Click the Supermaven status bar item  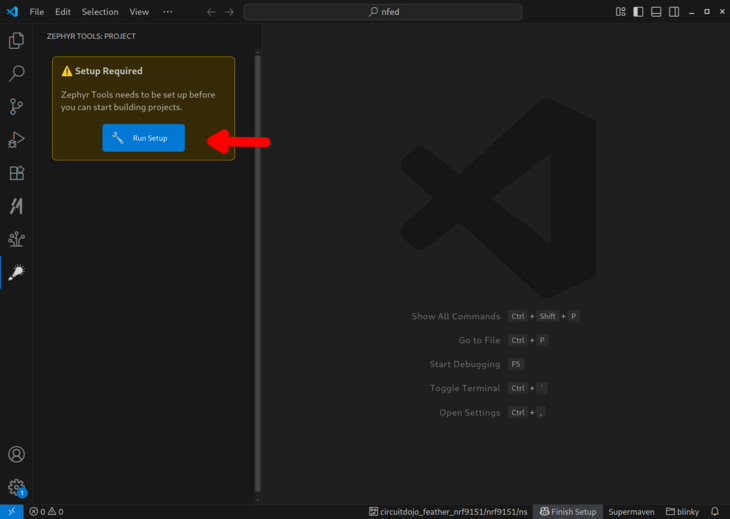pos(631,512)
